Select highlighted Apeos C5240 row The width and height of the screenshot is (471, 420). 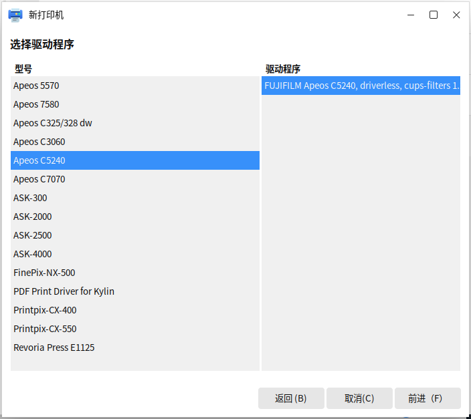[x=135, y=160]
